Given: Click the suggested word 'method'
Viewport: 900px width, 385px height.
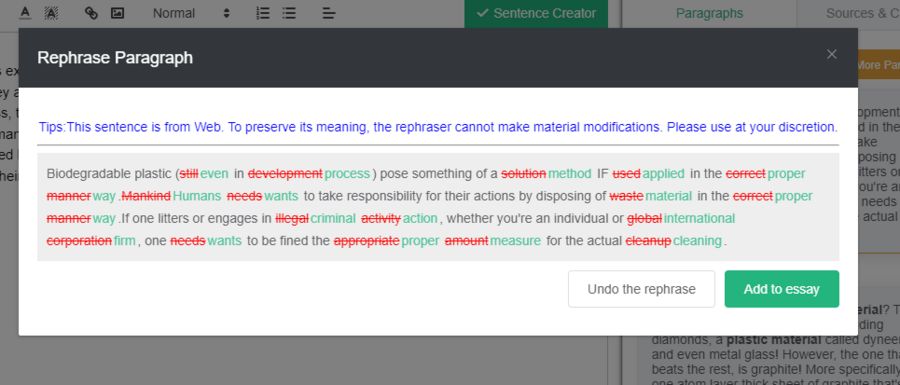Looking at the screenshot, I should (x=569, y=174).
